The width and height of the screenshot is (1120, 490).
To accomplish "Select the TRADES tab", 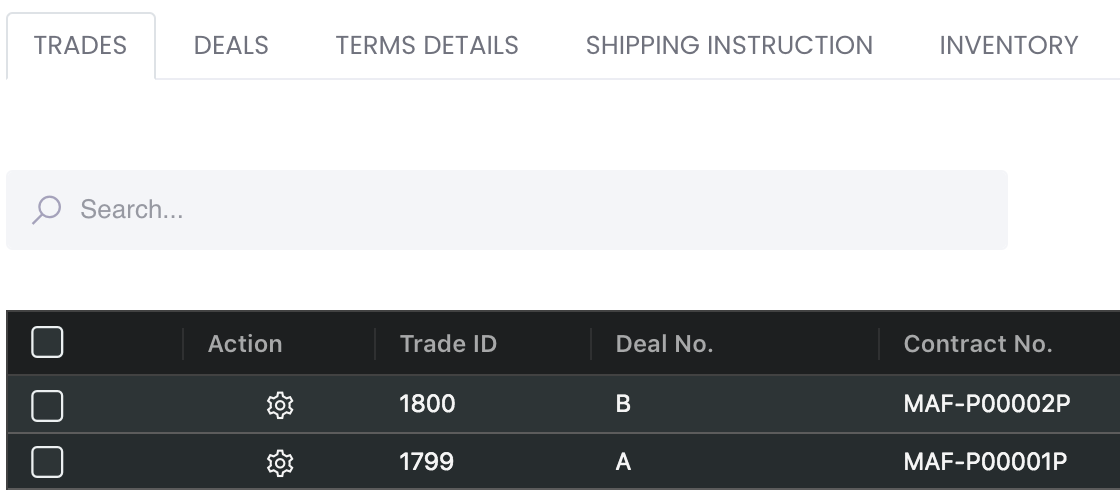I will tap(80, 46).
